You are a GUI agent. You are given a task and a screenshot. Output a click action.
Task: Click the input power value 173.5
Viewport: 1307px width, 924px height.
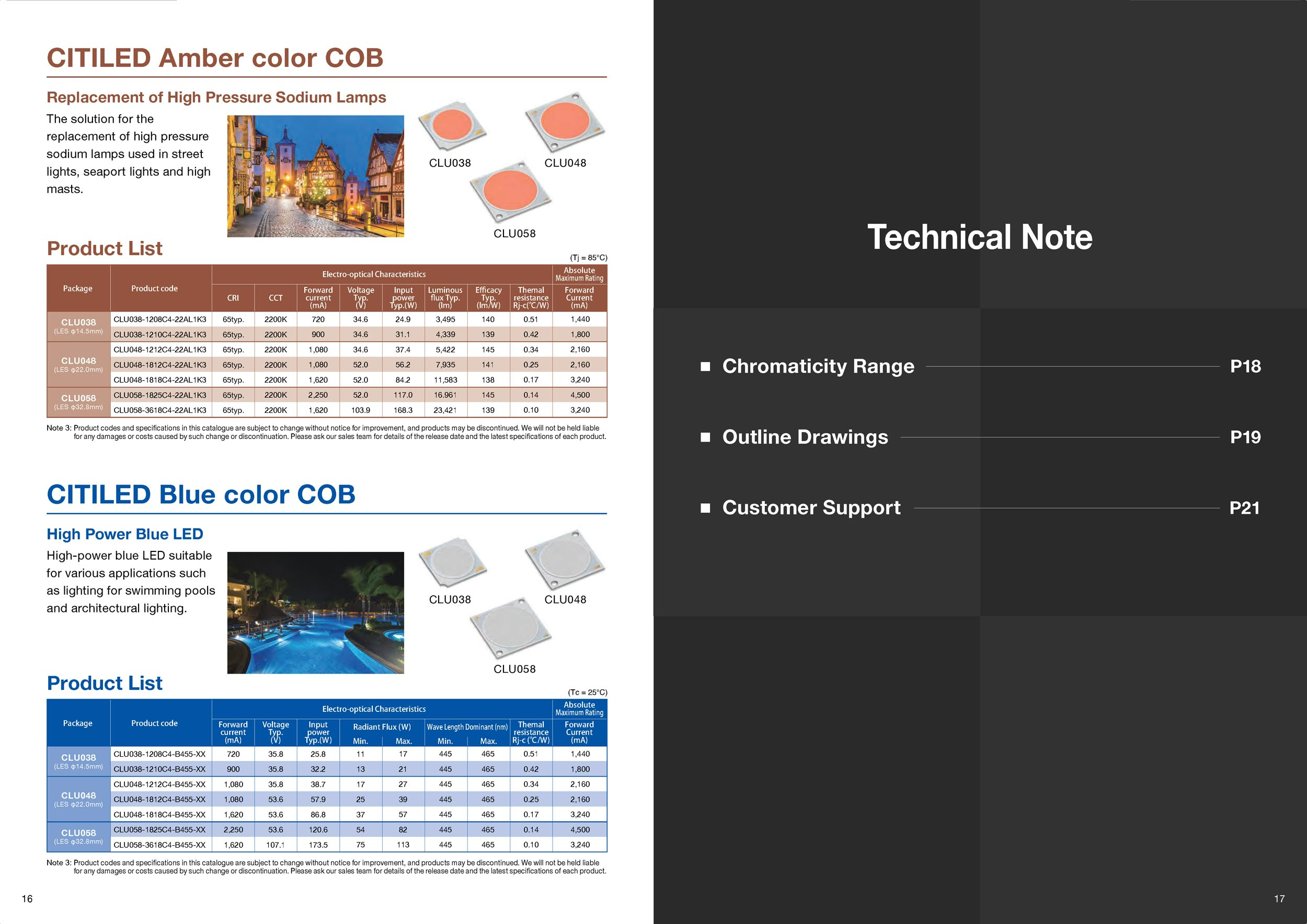pos(318,845)
